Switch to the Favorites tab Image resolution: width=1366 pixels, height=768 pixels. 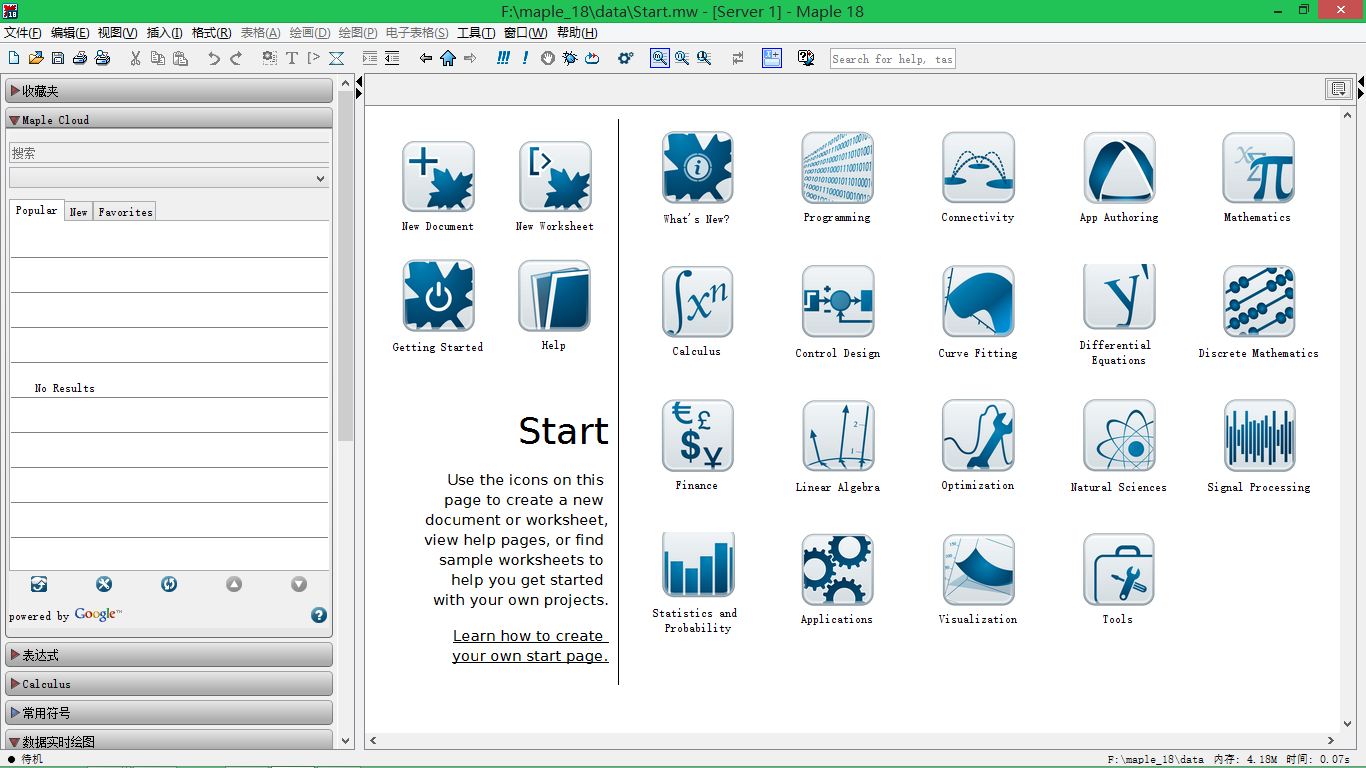coord(125,212)
